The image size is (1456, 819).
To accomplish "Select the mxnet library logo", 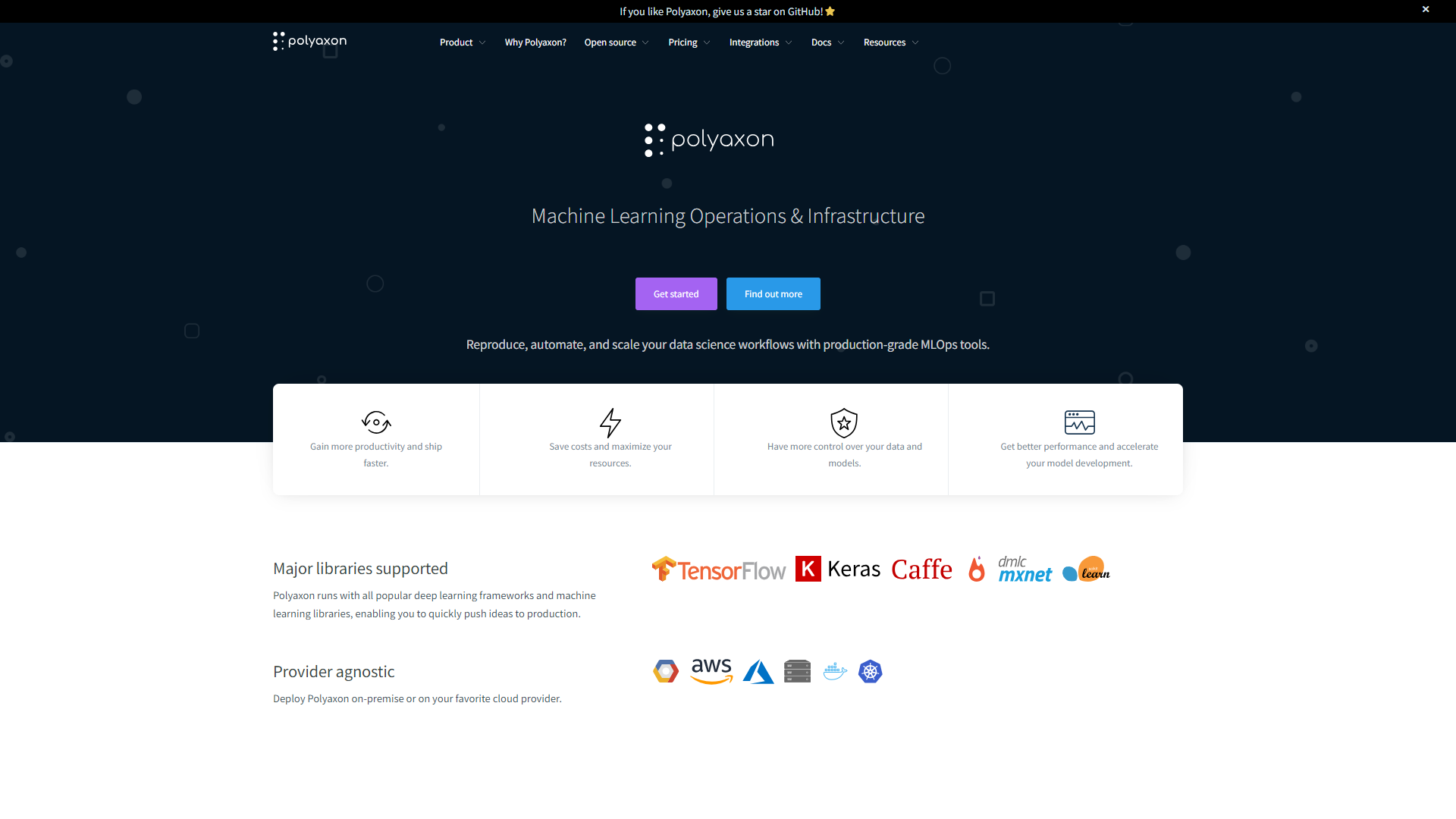I will [x=1024, y=568].
